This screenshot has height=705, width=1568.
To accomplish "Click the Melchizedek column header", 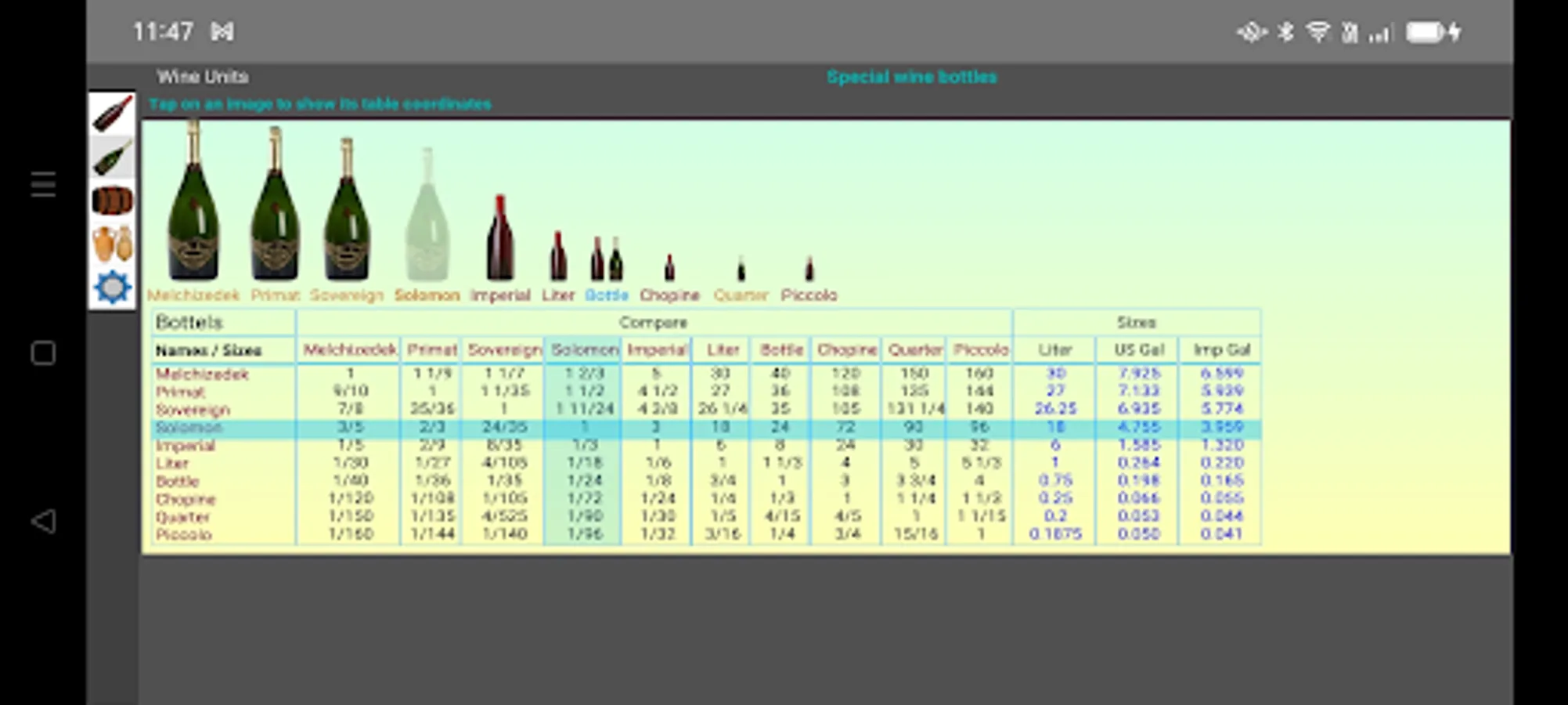I will click(350, 350).
